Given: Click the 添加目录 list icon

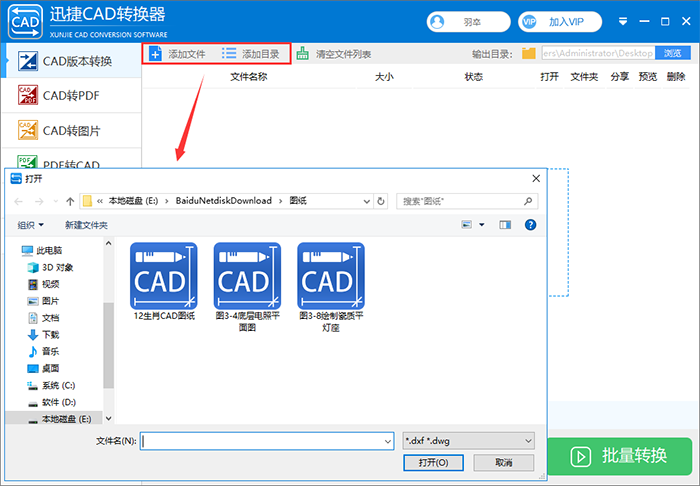Looking at the screenshot, I should tap(229, 54).
